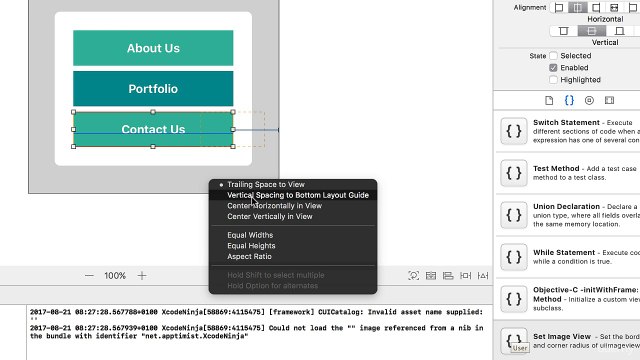This screenshot has height=360, width=640.
Task: Open the Add New Constraints icon
Action: coord(465,276)
